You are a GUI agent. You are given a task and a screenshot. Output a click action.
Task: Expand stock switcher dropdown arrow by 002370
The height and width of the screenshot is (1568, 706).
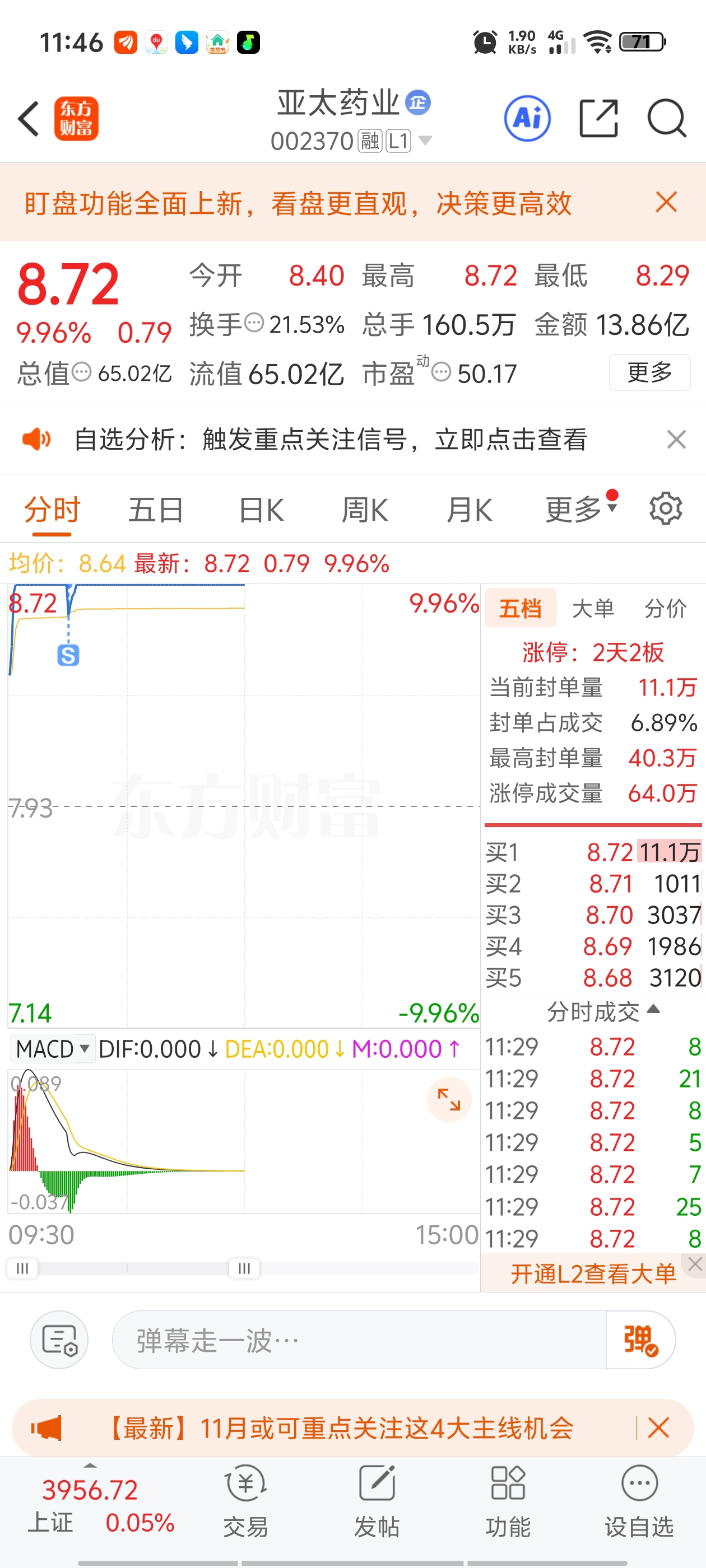425,141
